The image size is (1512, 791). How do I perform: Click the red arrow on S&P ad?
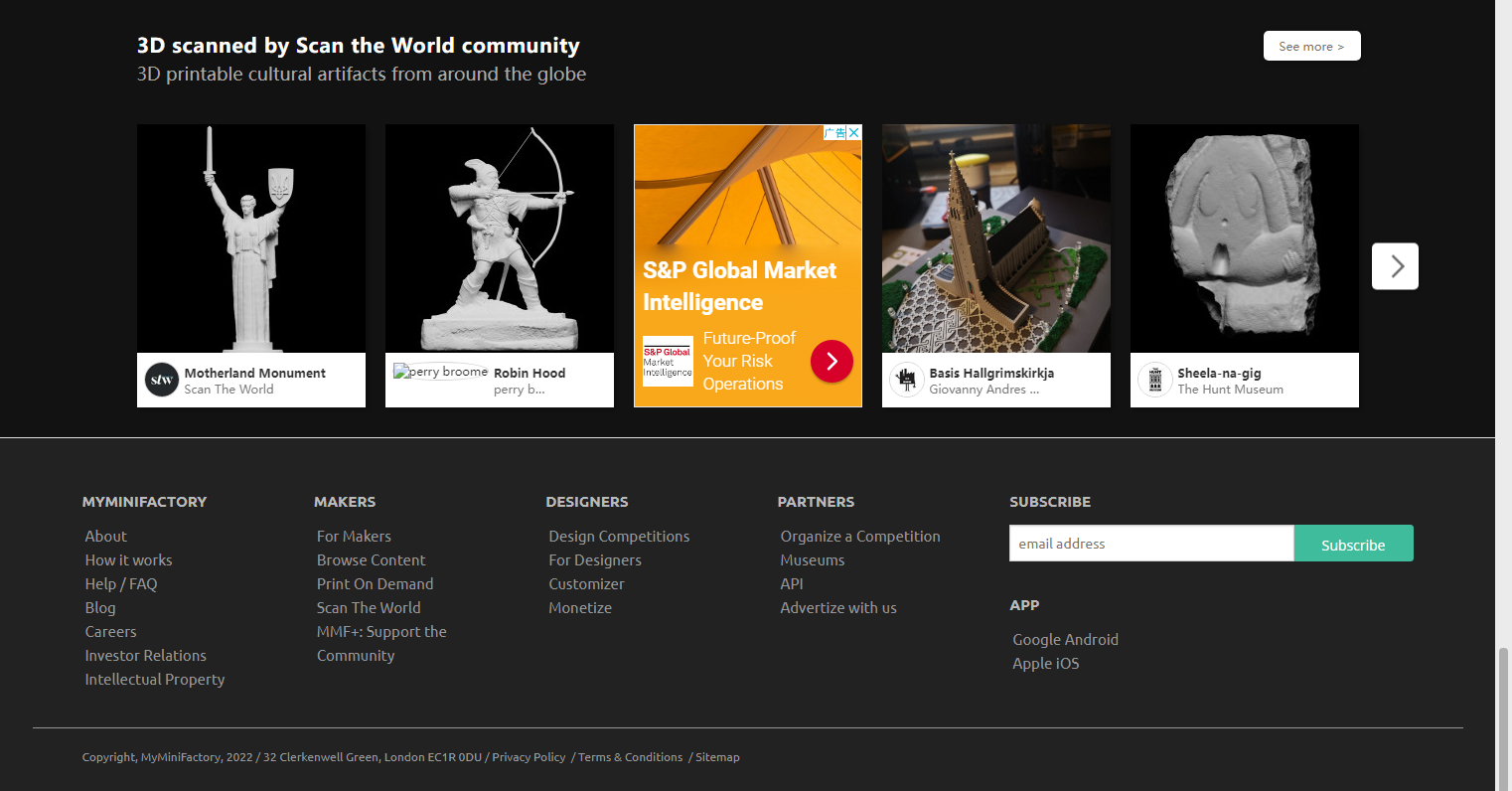pyautogui.click(x=832, y=362)
